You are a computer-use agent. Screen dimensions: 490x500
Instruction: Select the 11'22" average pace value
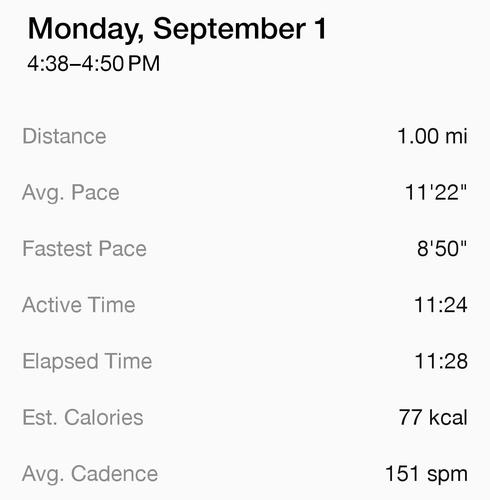[436, 192]
